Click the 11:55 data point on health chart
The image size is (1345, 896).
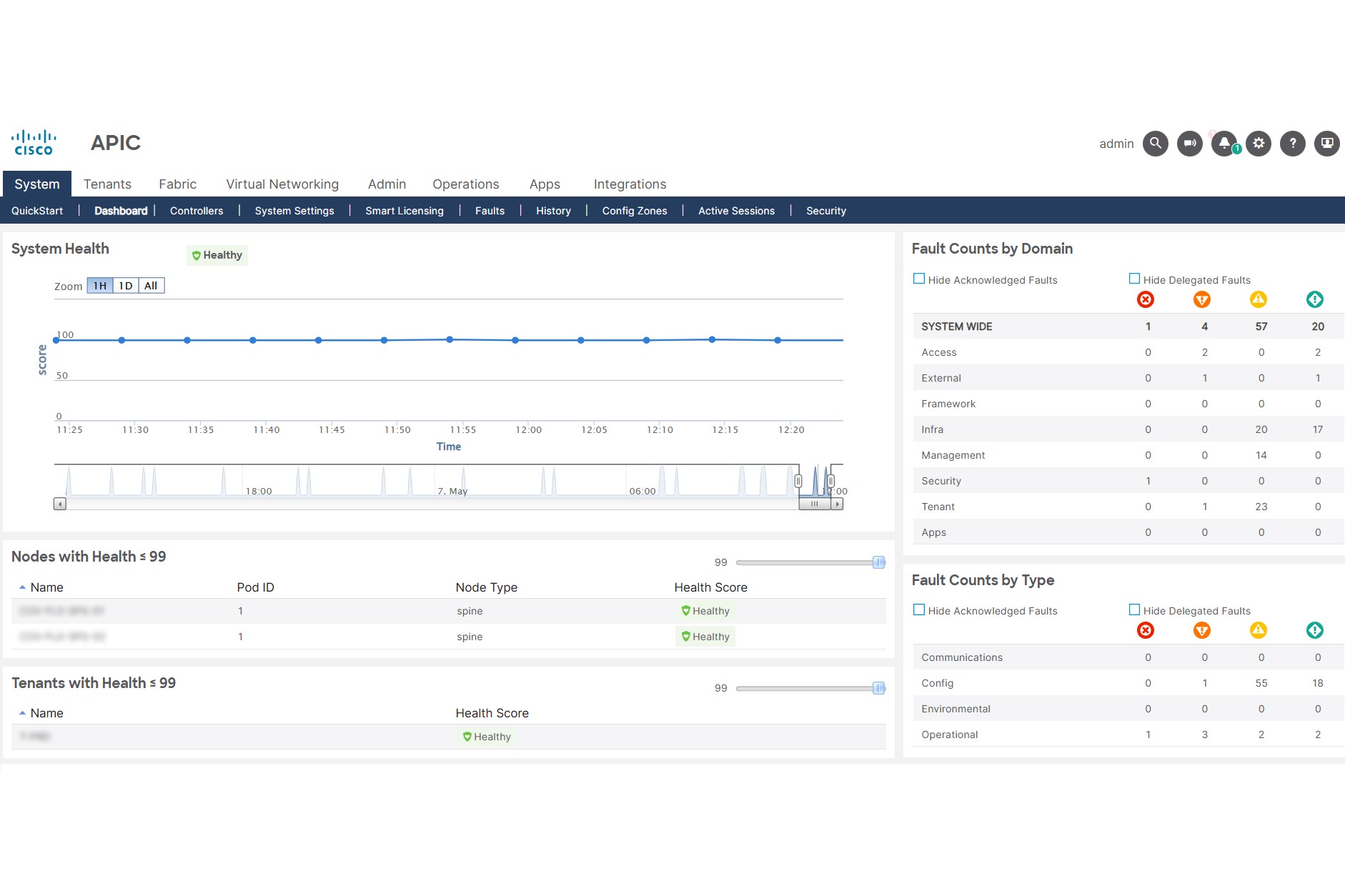coord(450,339)
